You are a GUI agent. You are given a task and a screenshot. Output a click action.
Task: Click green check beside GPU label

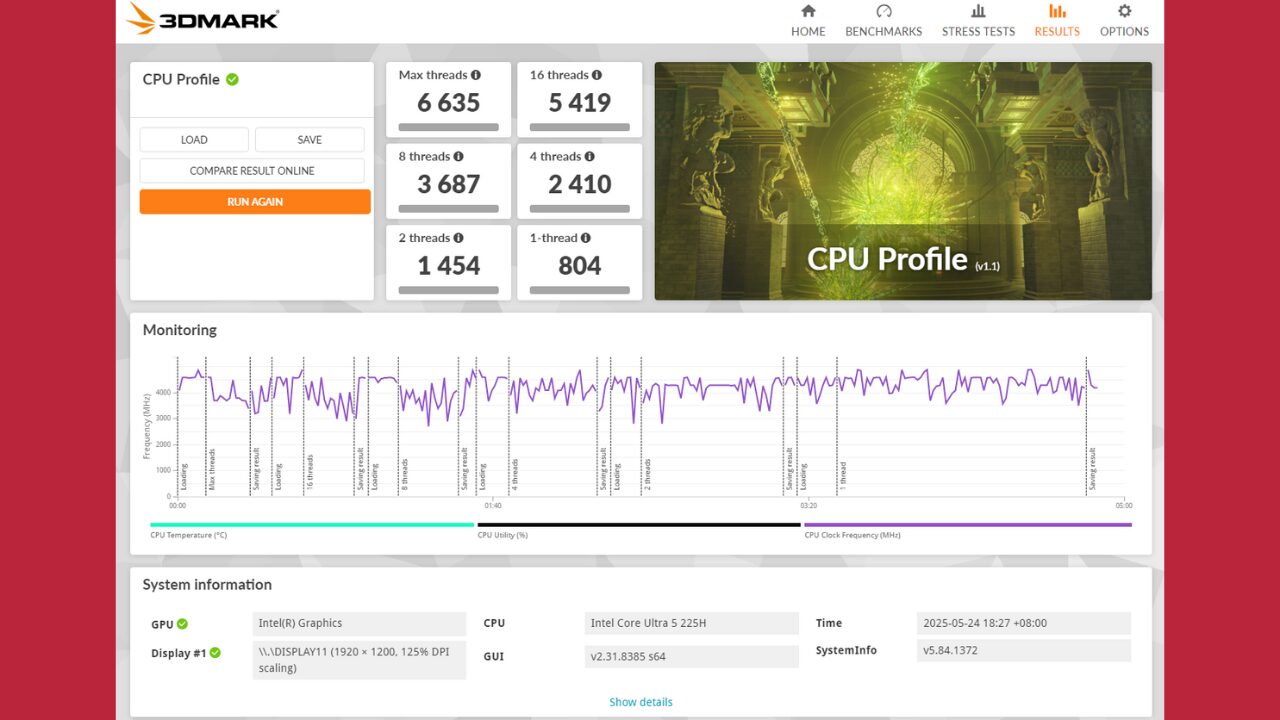[x=182, y=624]
